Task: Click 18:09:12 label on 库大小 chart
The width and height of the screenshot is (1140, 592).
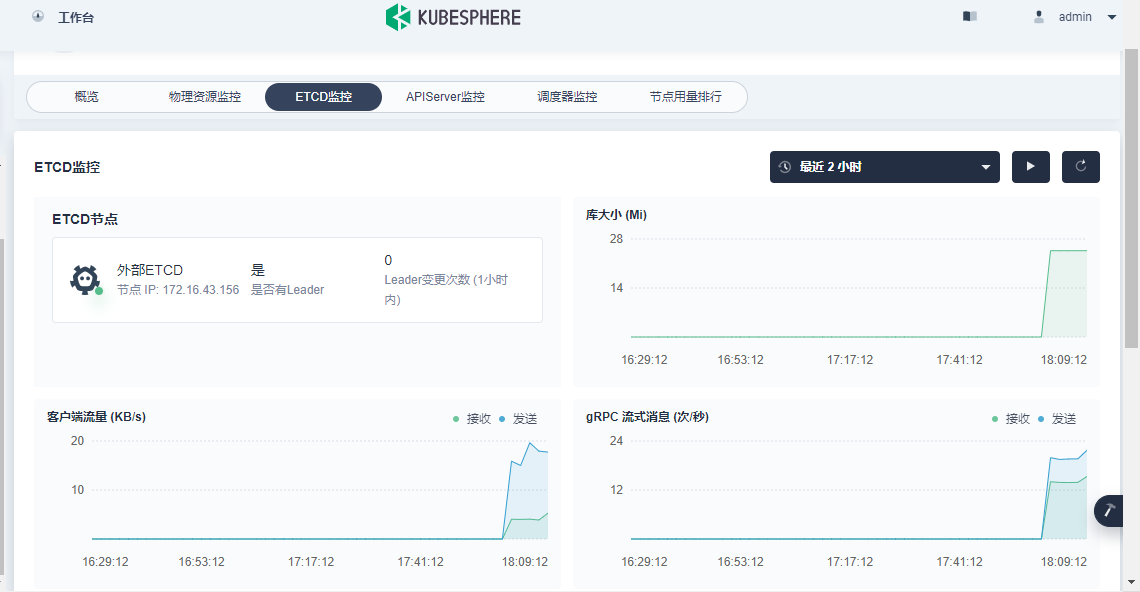Action: pyautogui.click(x=1064, y=360)
